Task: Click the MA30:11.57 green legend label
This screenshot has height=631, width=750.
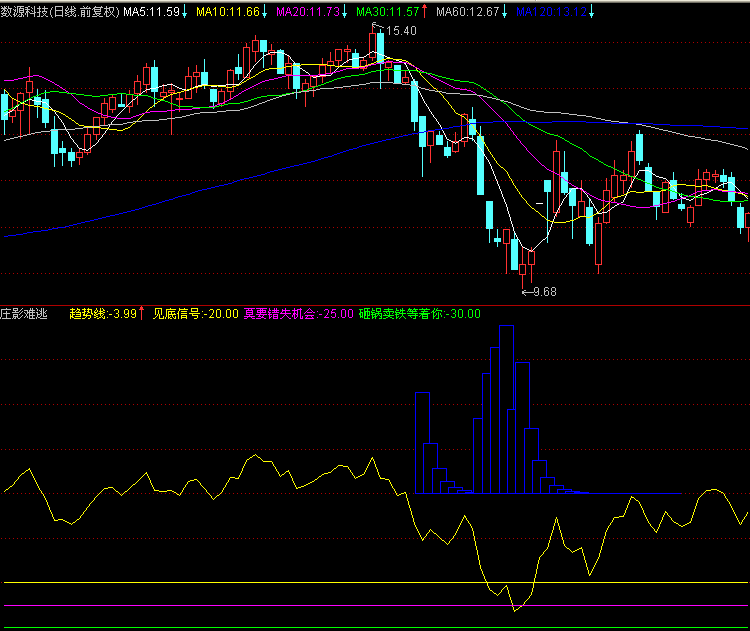Action: click(388, 12)
